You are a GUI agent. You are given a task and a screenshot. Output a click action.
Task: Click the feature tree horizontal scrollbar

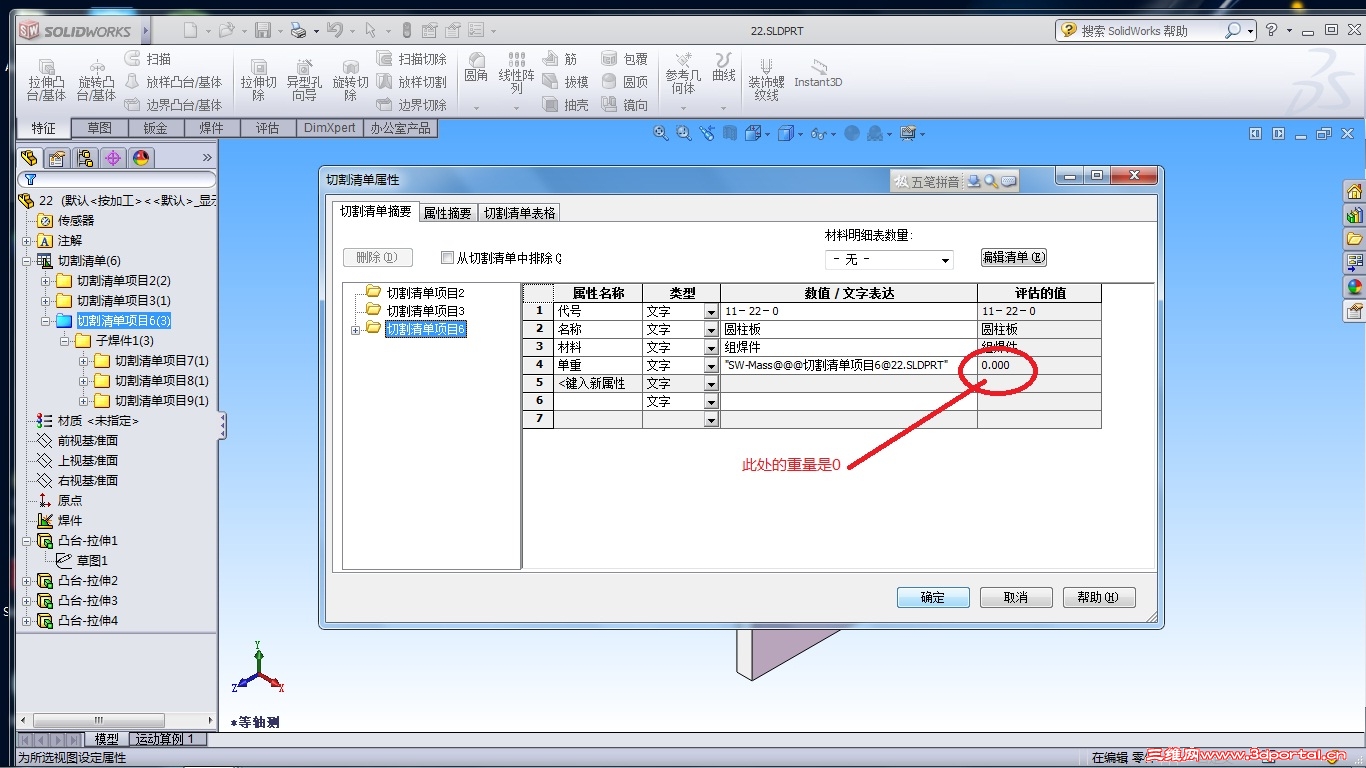click(116, 720)
